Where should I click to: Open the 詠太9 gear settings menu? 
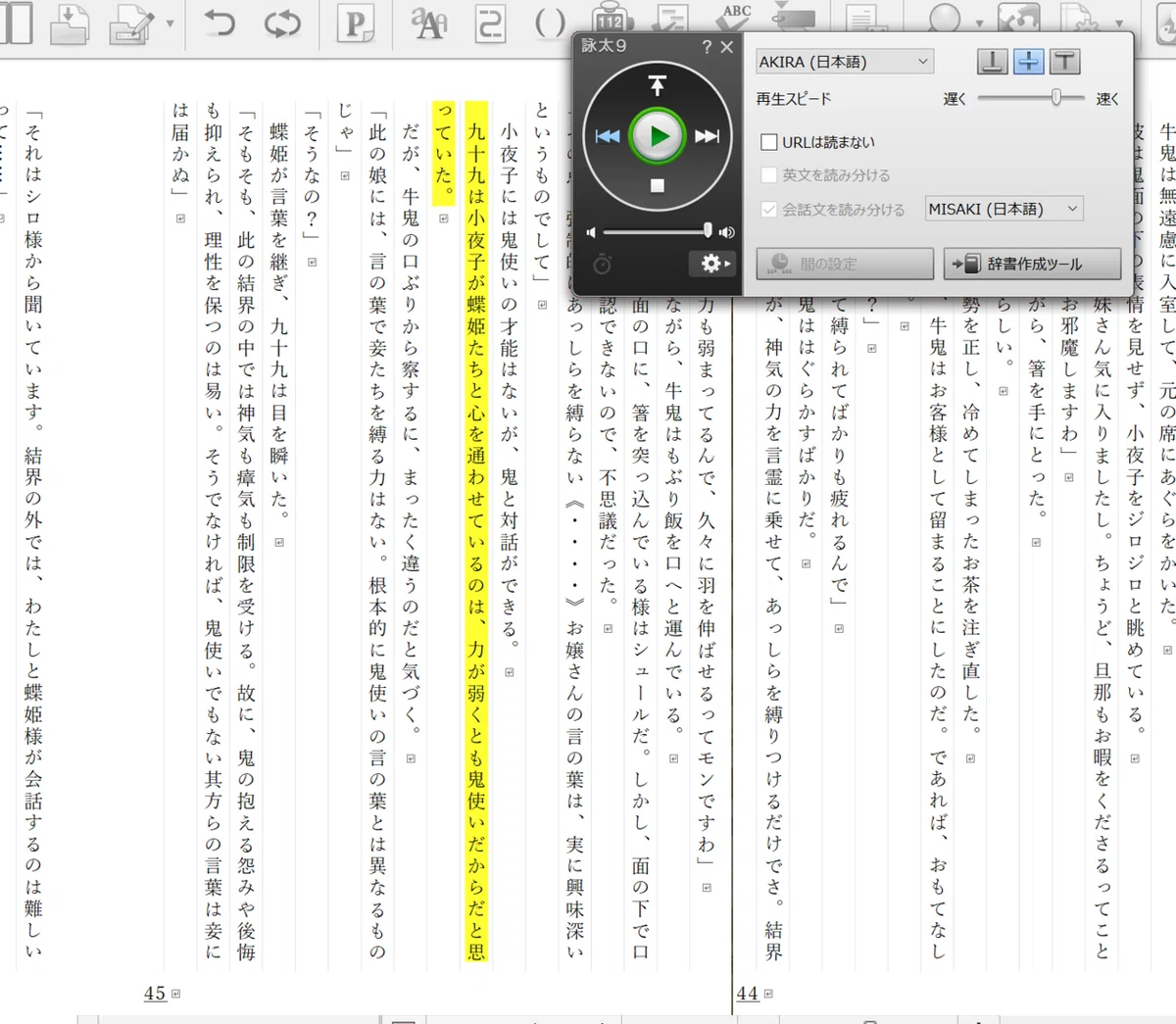[x=711, y=263]
